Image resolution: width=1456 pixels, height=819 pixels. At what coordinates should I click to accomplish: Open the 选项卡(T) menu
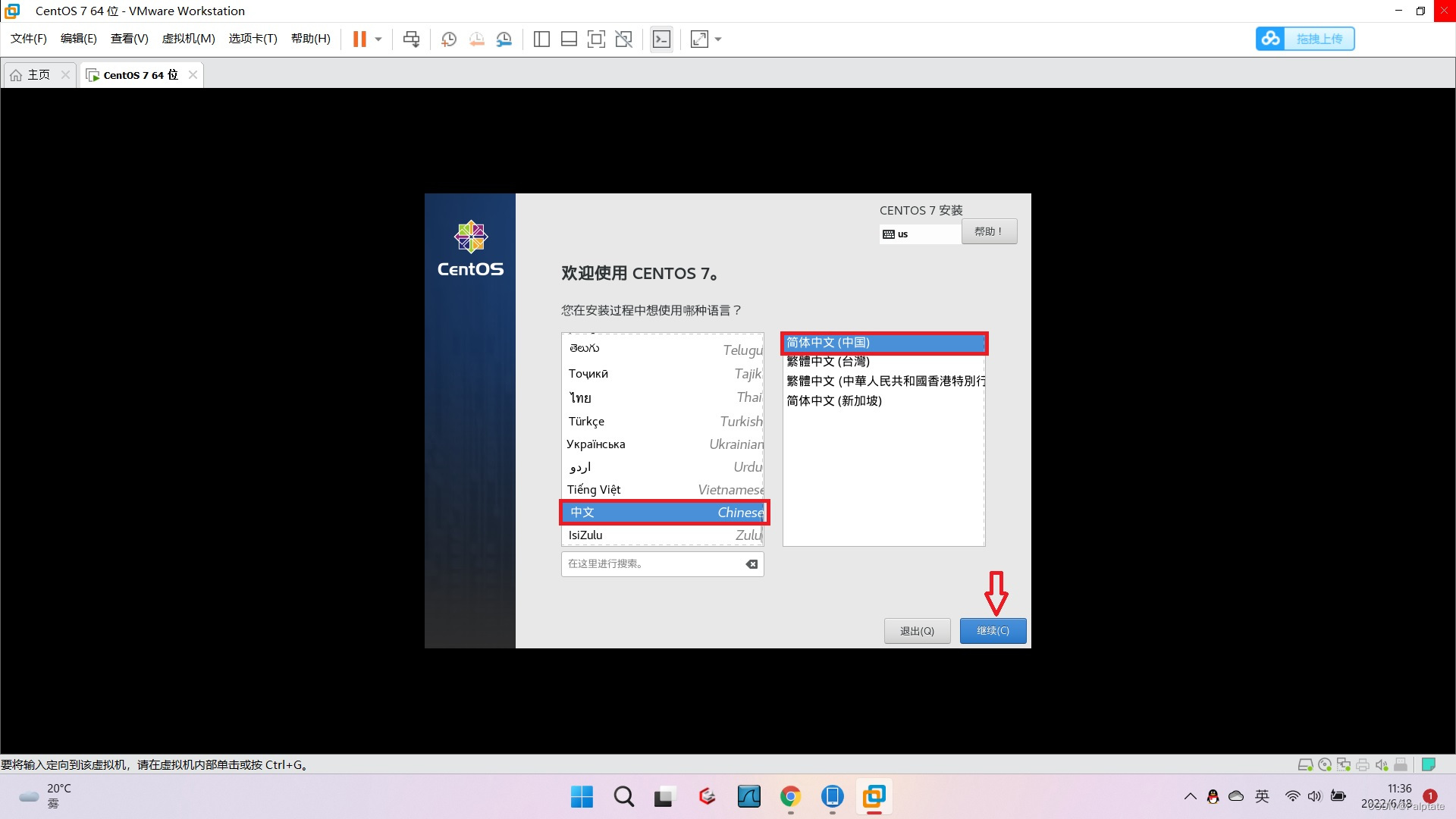coord(253,39)
